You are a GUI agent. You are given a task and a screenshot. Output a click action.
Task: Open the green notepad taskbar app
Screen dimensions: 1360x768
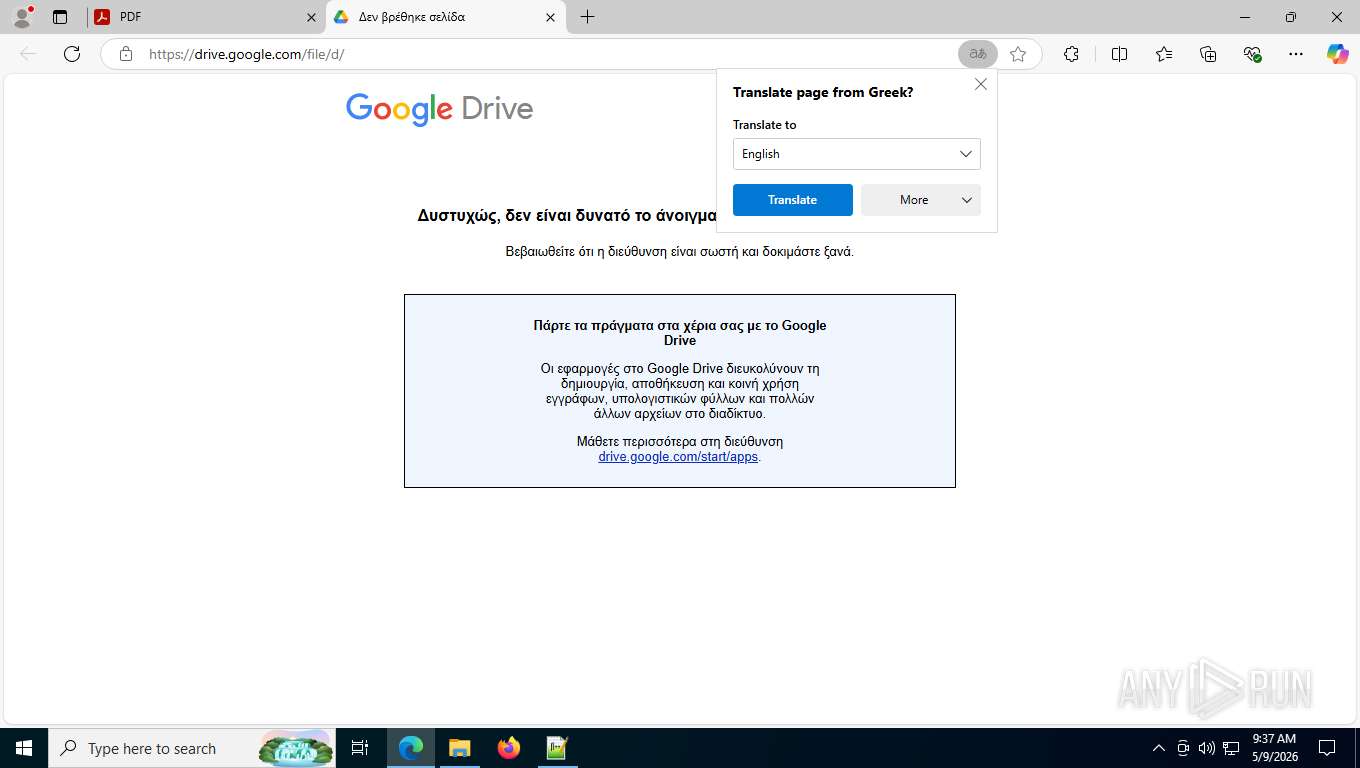tap(557, 748)
